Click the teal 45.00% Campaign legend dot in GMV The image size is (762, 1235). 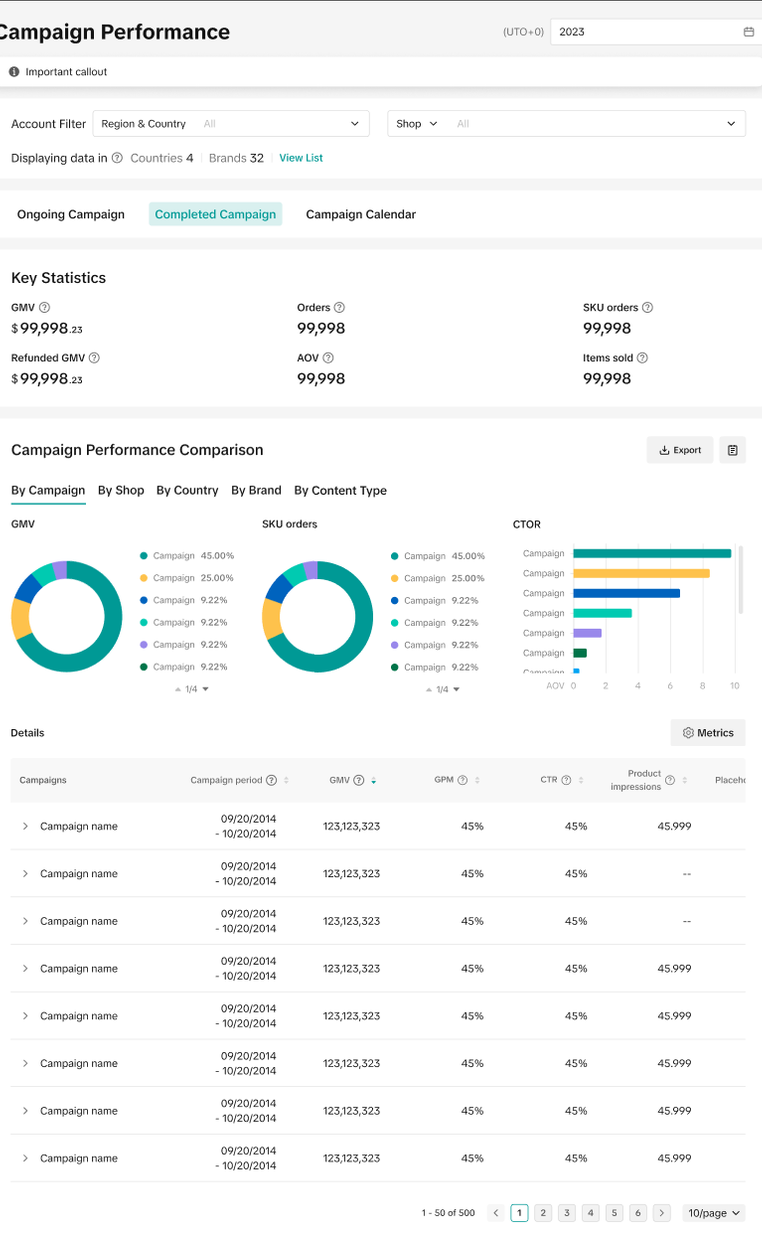[144, 556]
